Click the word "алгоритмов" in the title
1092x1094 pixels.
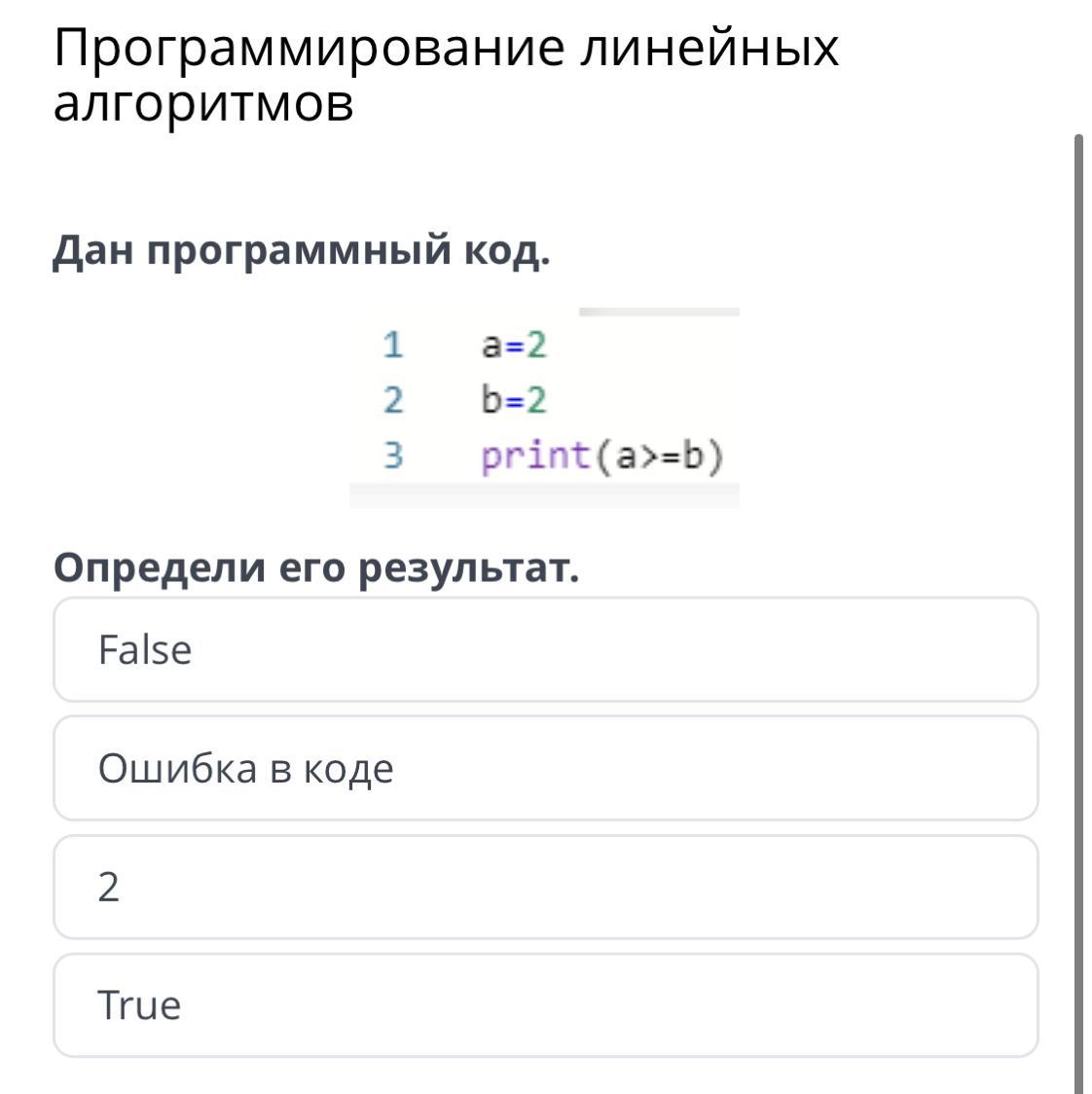pyautogui.click(x=203, y=103)
